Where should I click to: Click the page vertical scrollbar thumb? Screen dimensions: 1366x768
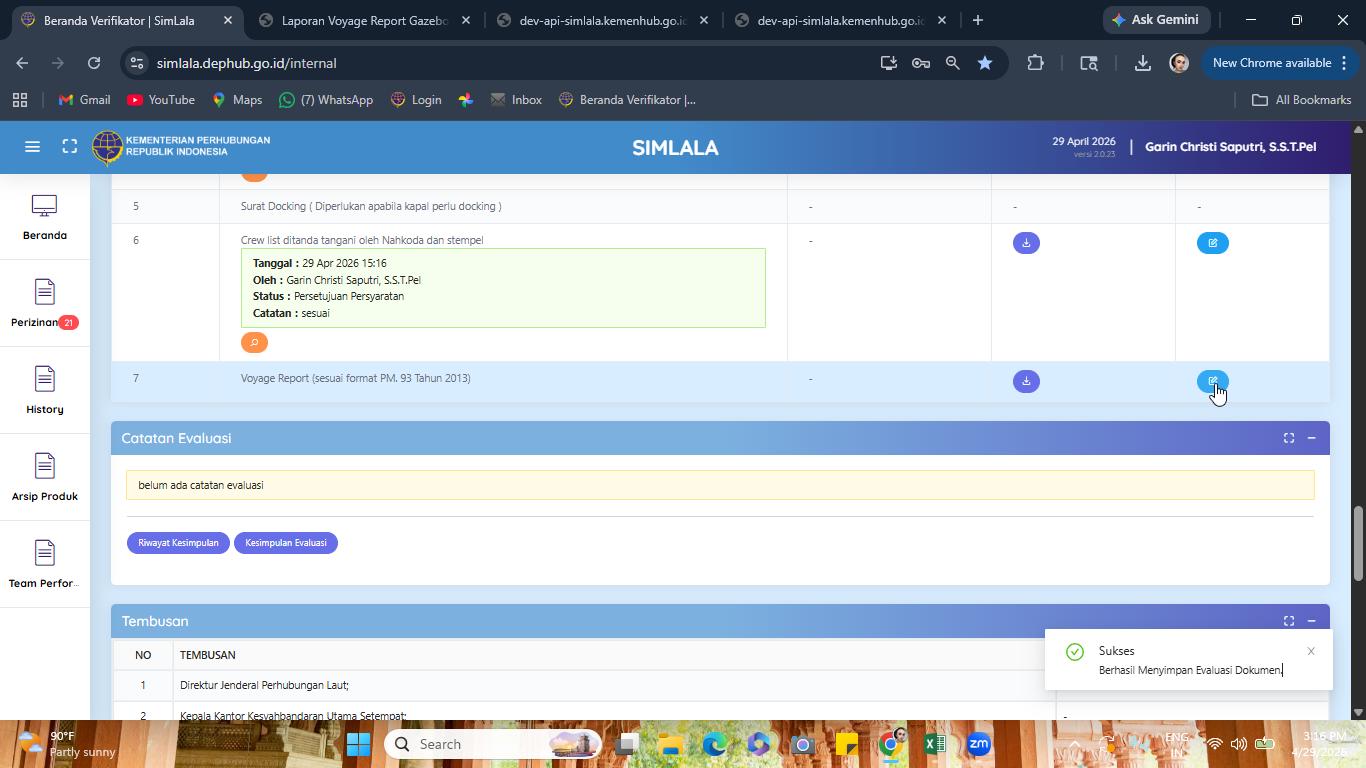[1358, 543]
